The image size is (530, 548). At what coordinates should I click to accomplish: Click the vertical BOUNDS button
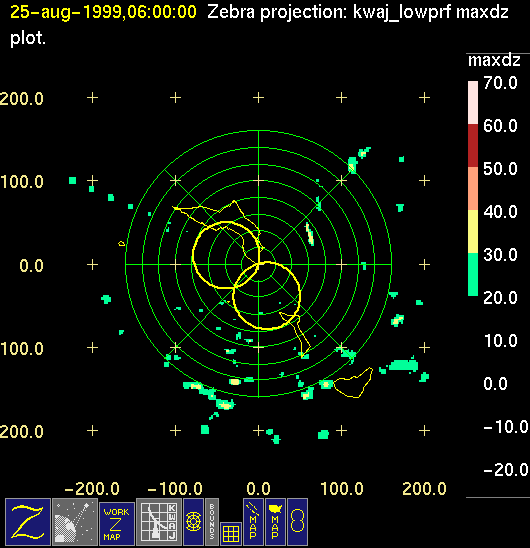coord(212,522)
